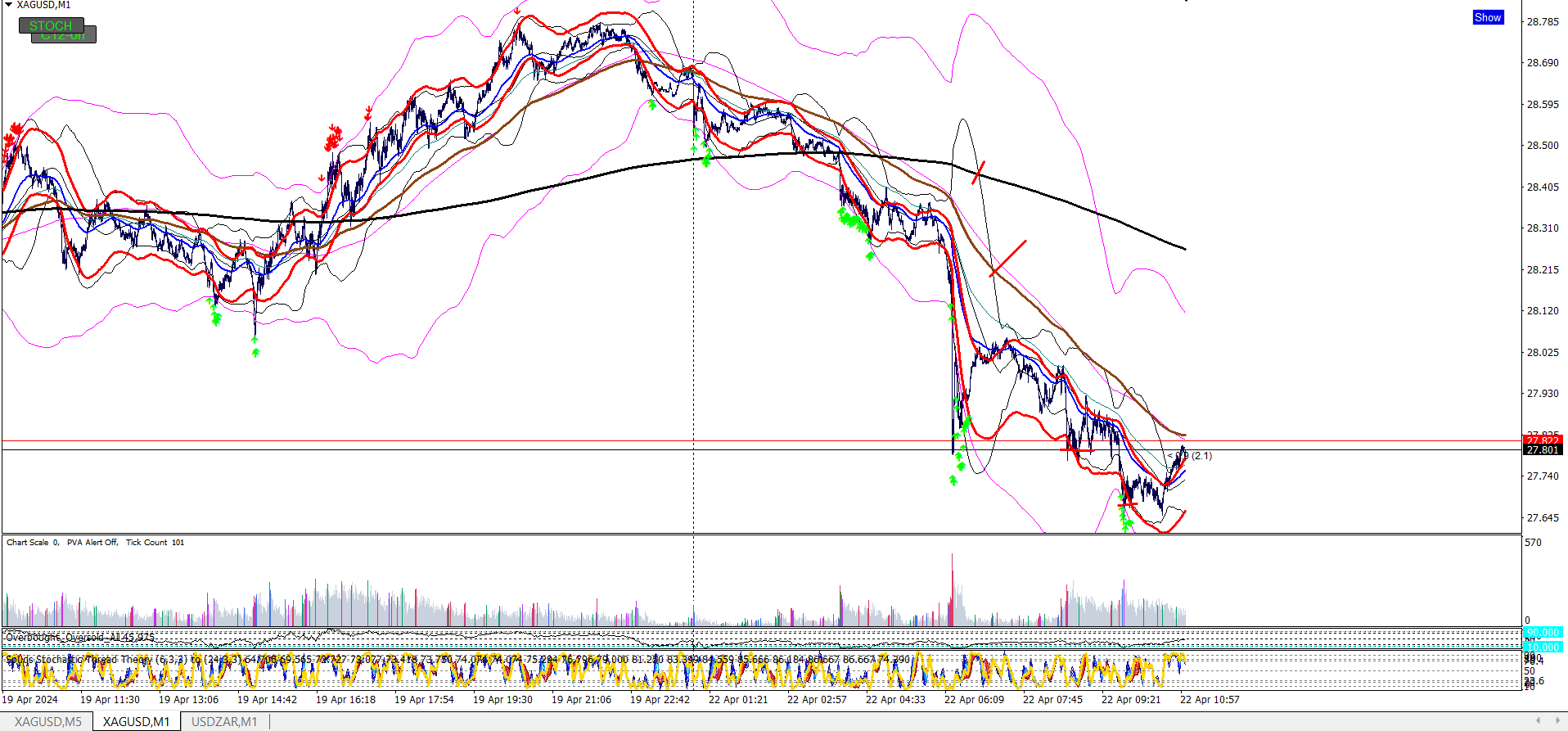1568x731 pixels.
Task: Click the 19 Apr 22:42 time label
Action: (x=660, y=699)
